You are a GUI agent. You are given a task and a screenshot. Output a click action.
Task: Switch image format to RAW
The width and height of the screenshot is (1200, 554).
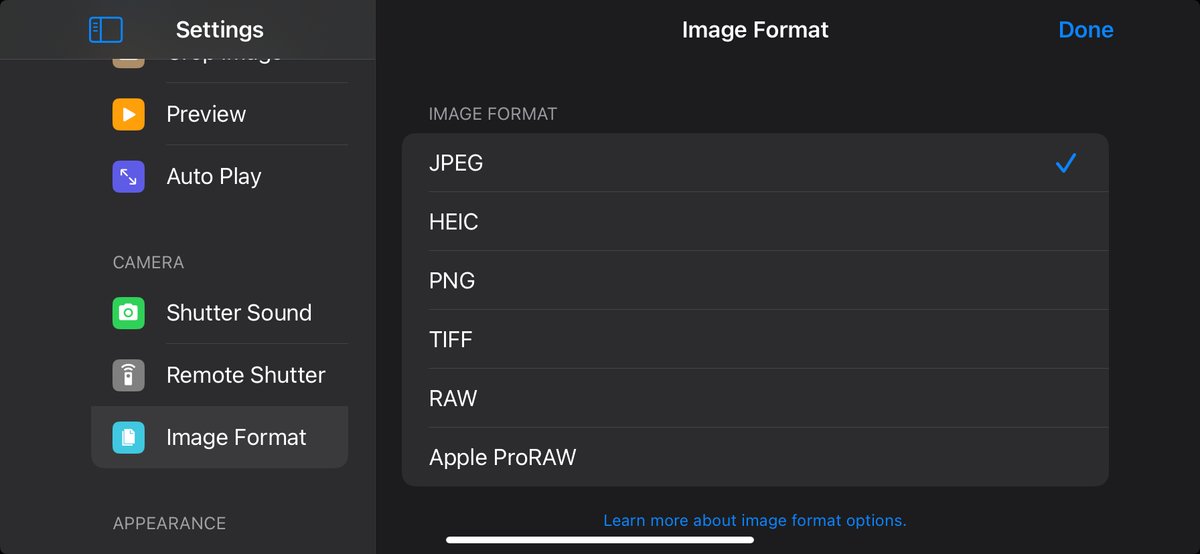pyautogui.click(x=755, y=399)
